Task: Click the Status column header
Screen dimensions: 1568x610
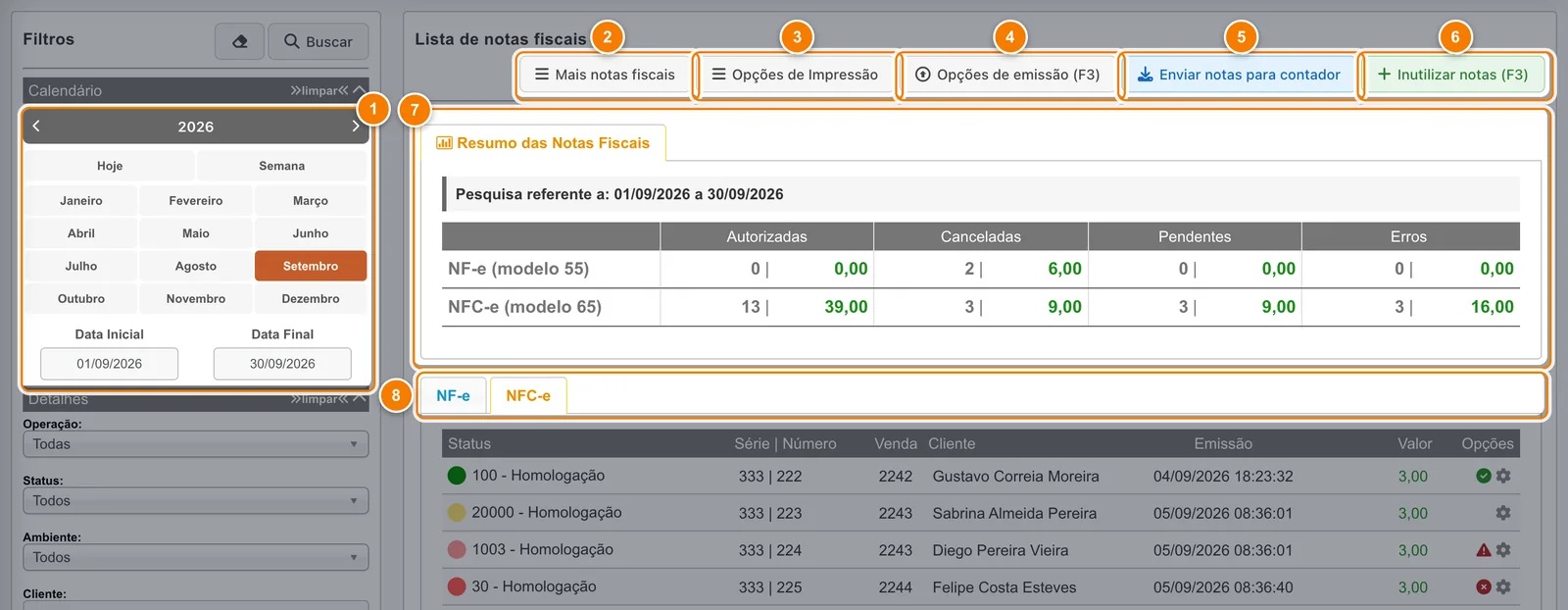Action: pos(469,443)
